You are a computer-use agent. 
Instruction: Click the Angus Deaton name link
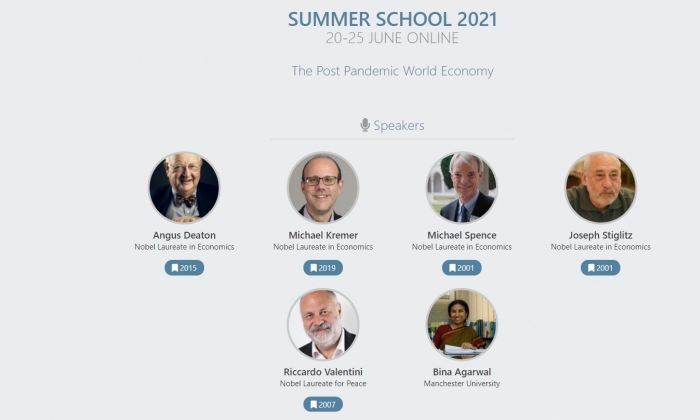point(184,235)
